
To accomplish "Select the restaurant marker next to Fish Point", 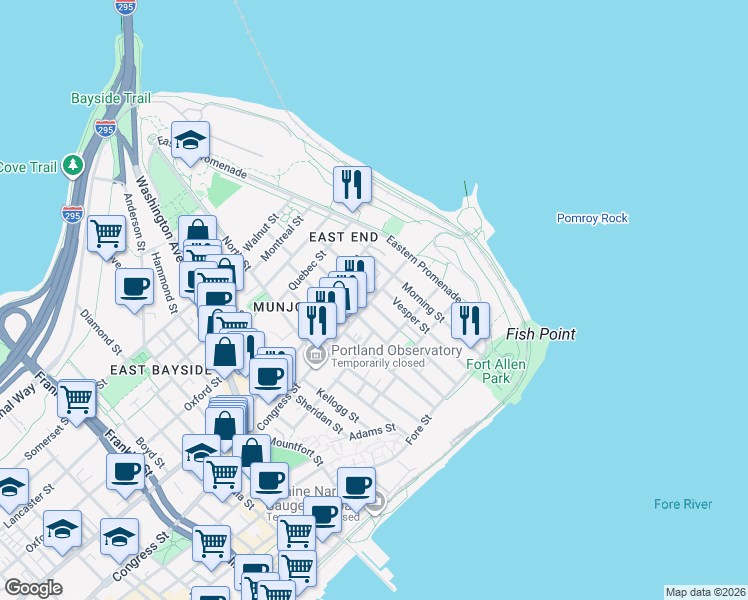I will (x=470, y=322).
